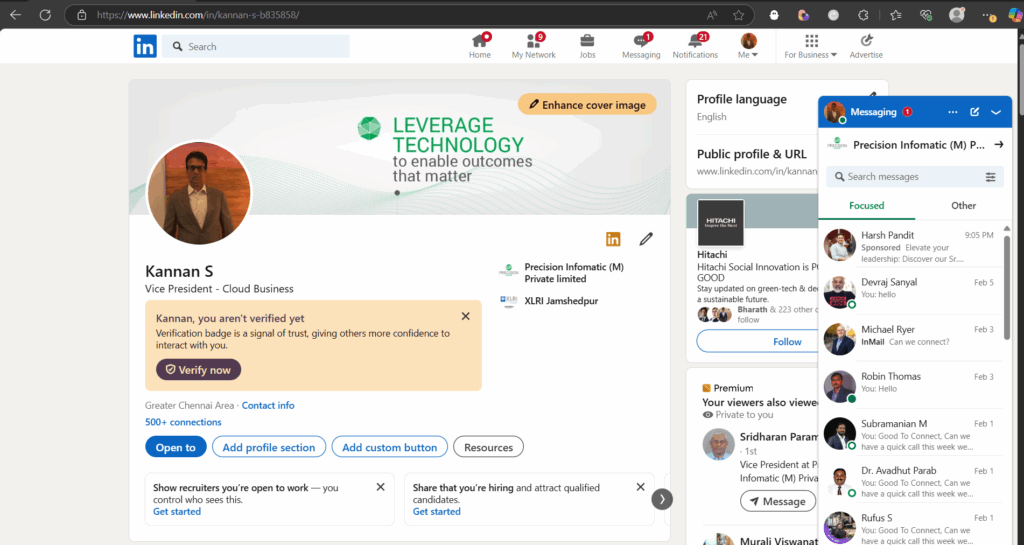Click Add custom button
The image size is (1024, 545).
(x=390, y=447)
